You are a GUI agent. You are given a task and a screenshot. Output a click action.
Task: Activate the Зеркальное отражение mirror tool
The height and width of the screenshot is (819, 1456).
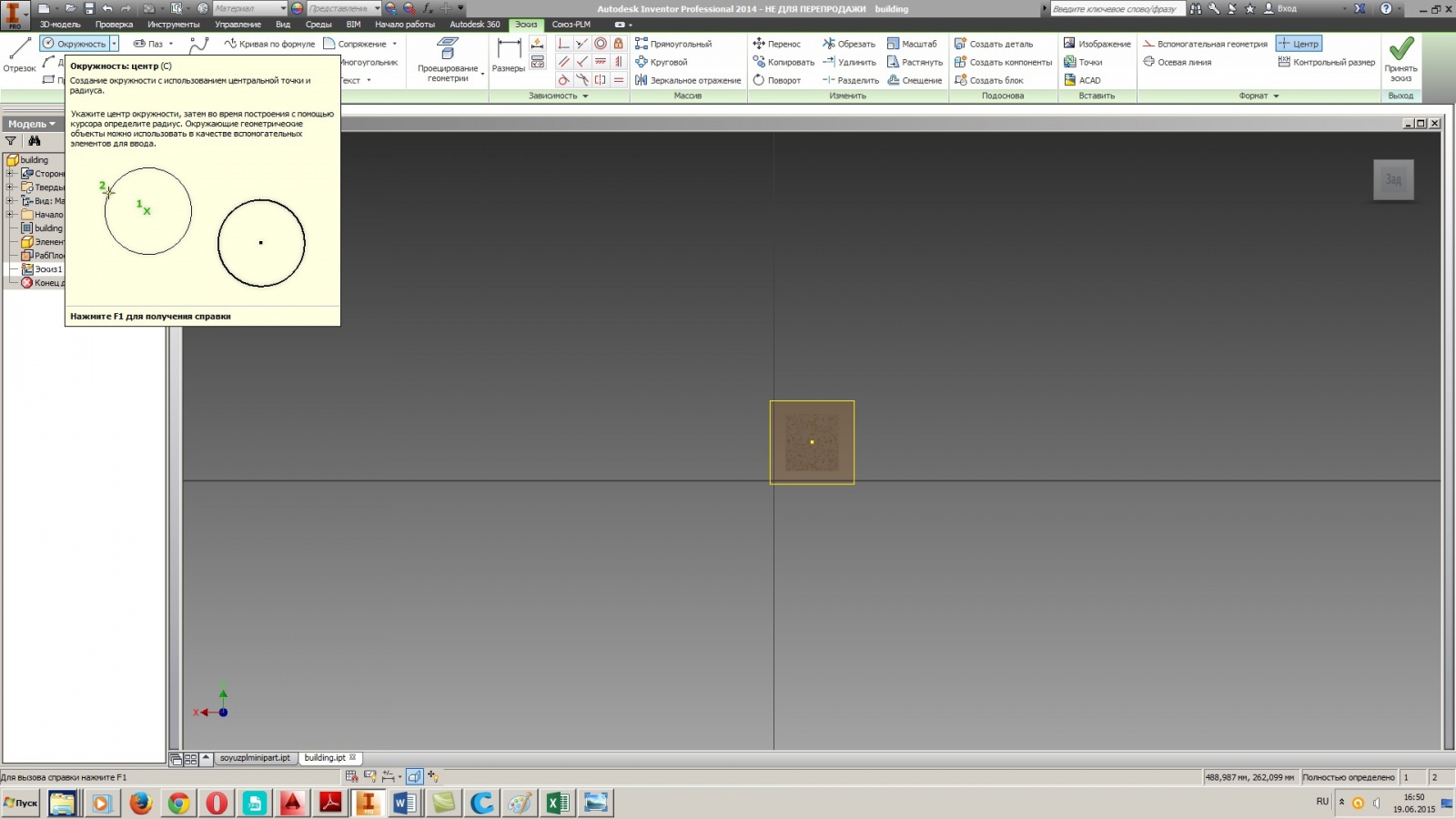pyautogui.click(x=687, y=80)
